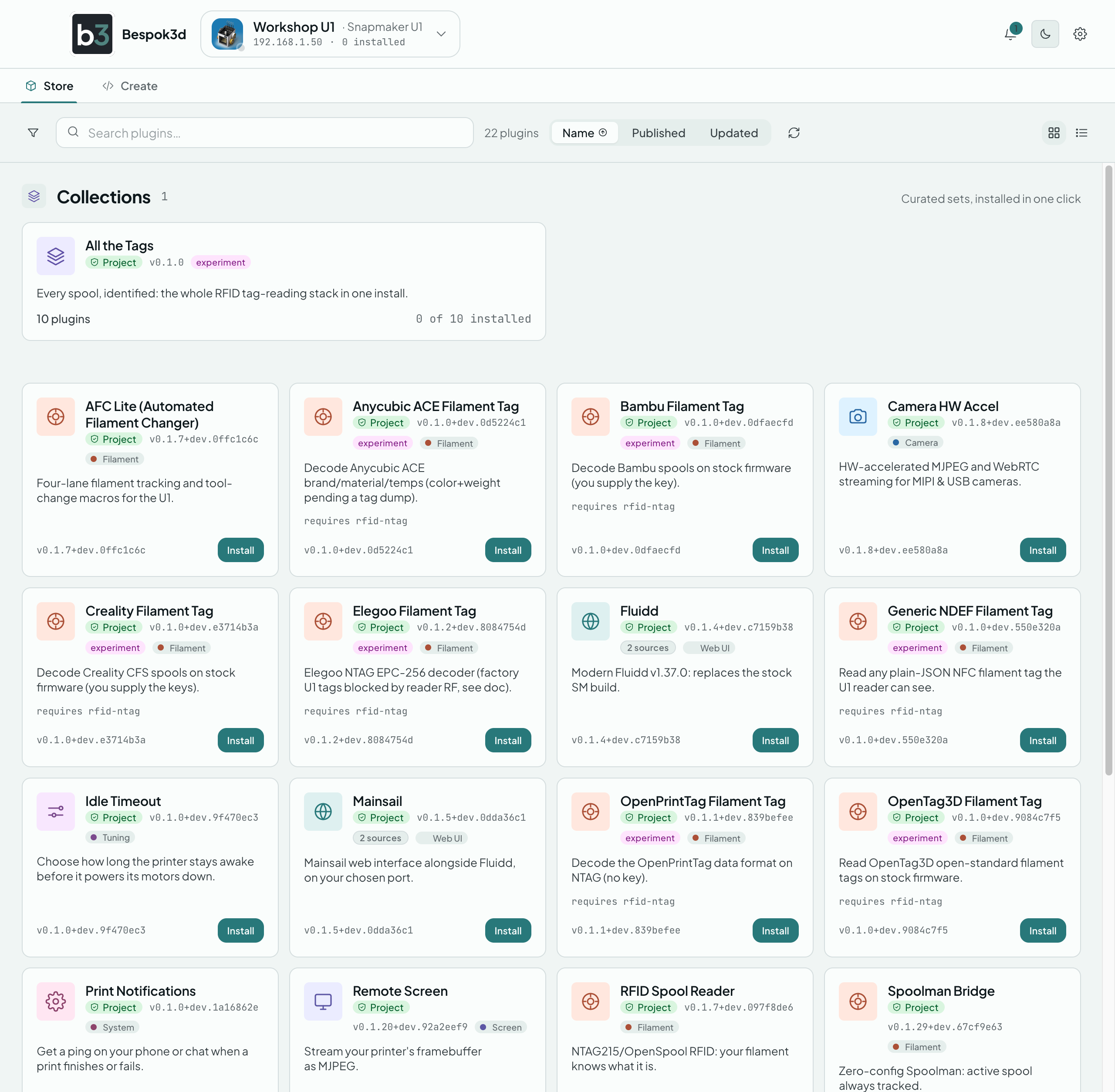The height and width of the screenshot is (1092, 1115).
Task: Open the Fluidd 2 sources badge
Action: coord(648,647)
